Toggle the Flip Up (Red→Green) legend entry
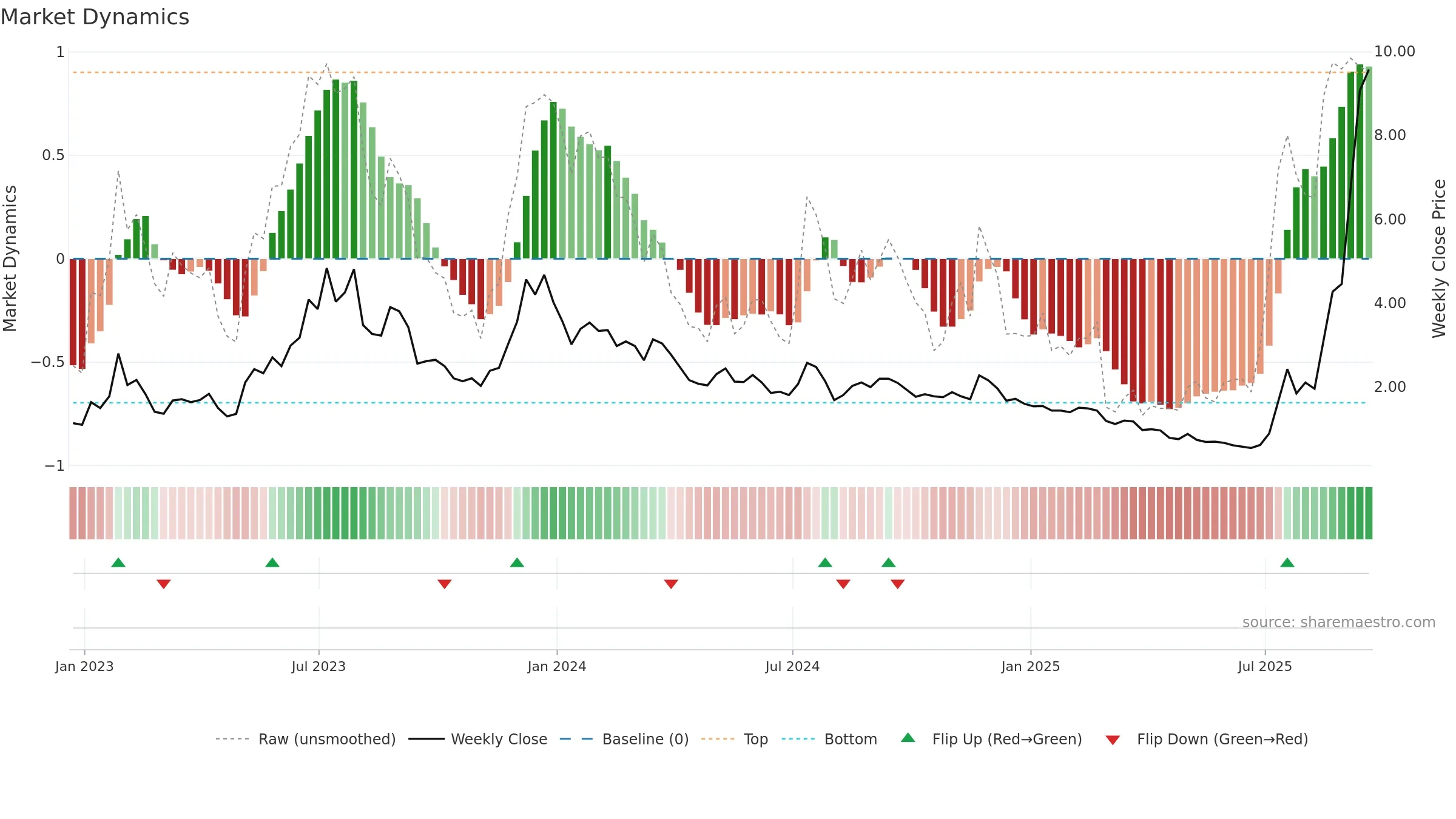 coord(991,739)
